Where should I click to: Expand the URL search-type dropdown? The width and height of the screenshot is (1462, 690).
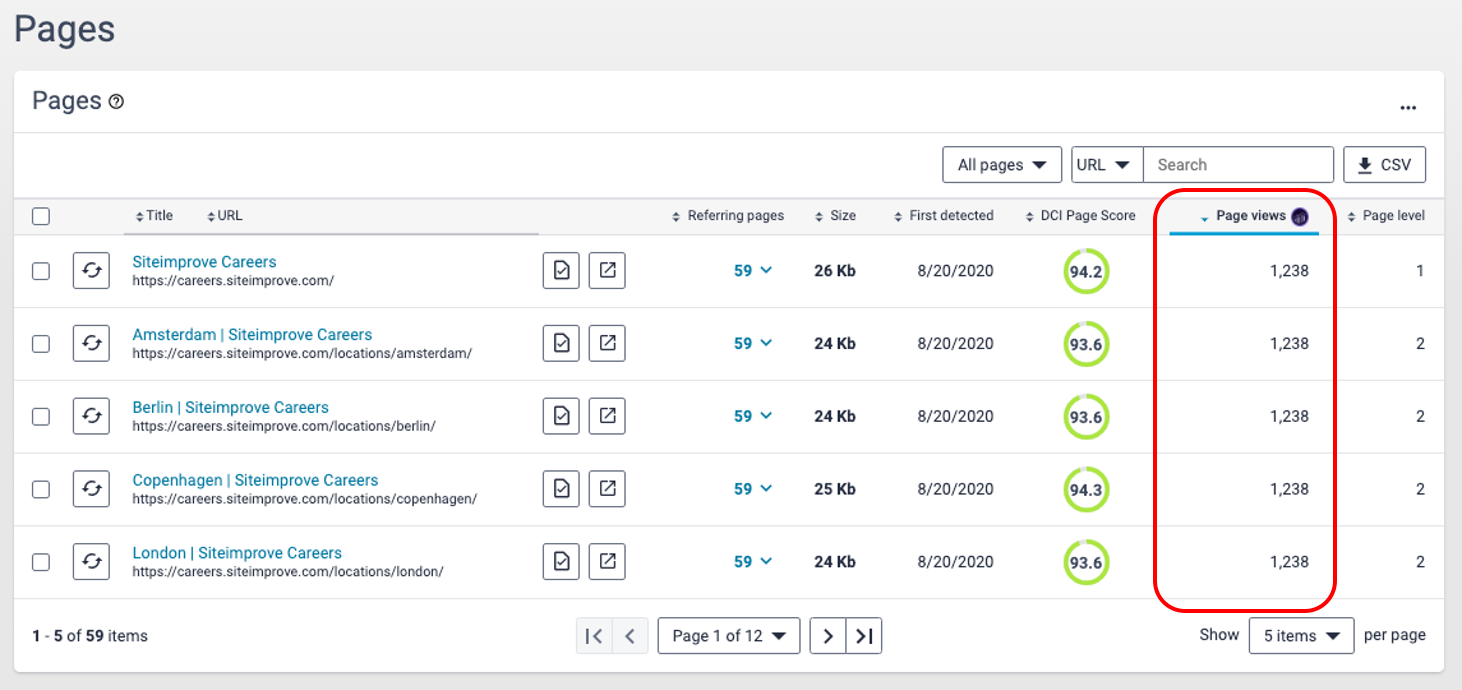(x=1107, y=165)
